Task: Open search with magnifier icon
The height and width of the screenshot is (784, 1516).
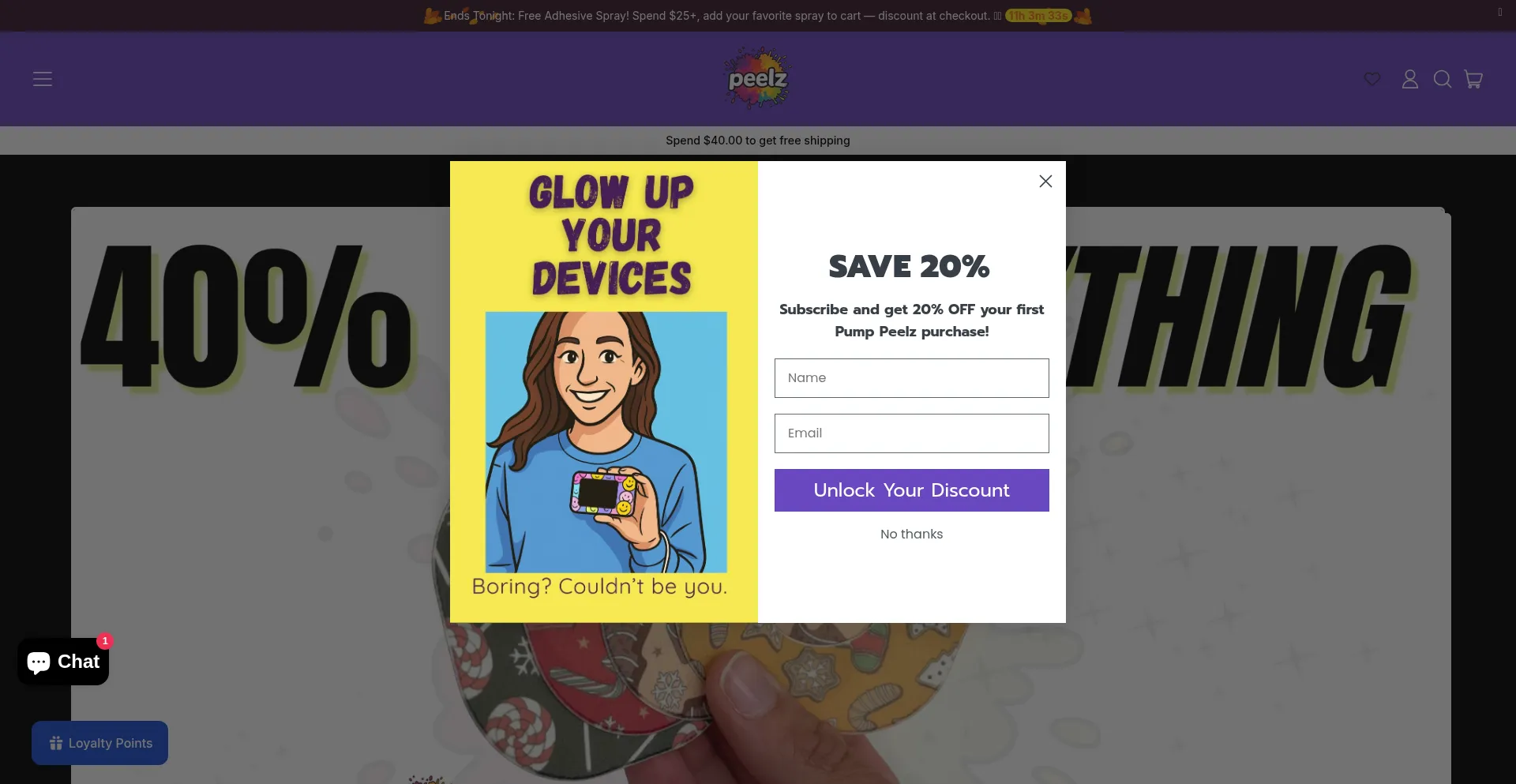Action: coord(1443,79)
